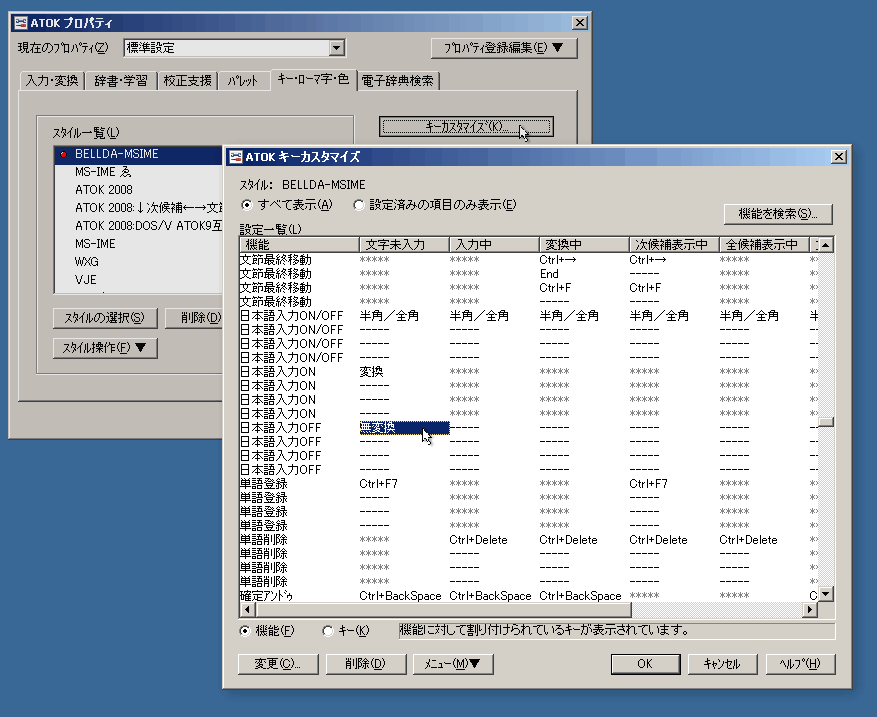Viewport: 877px width, 717px height.
Task: Click 削除(D) button in key customize dialog
Action: point(365,664)
